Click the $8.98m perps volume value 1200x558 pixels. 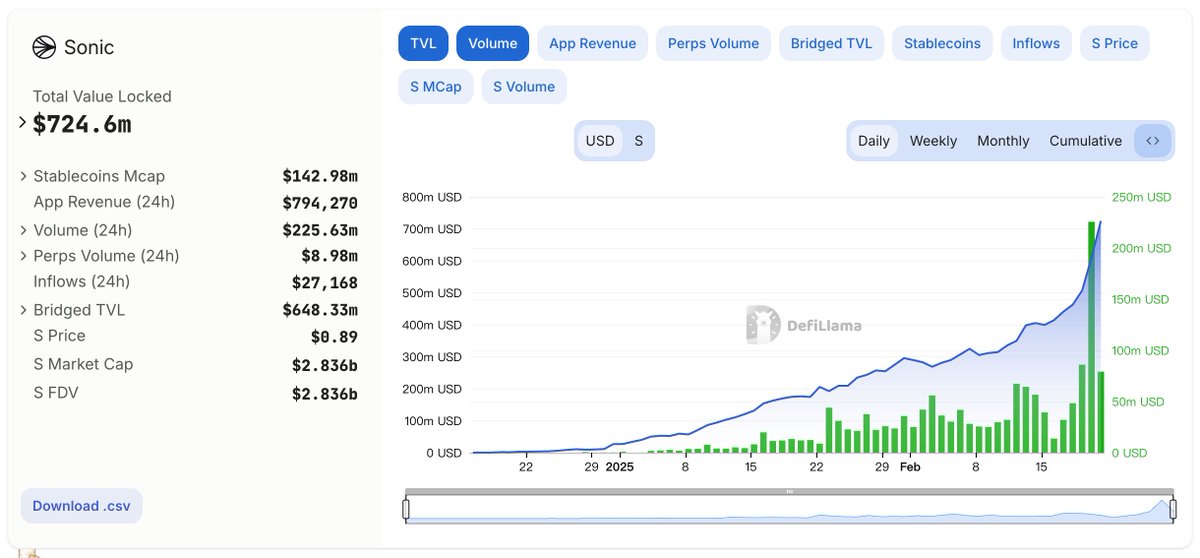coord(329,256)
